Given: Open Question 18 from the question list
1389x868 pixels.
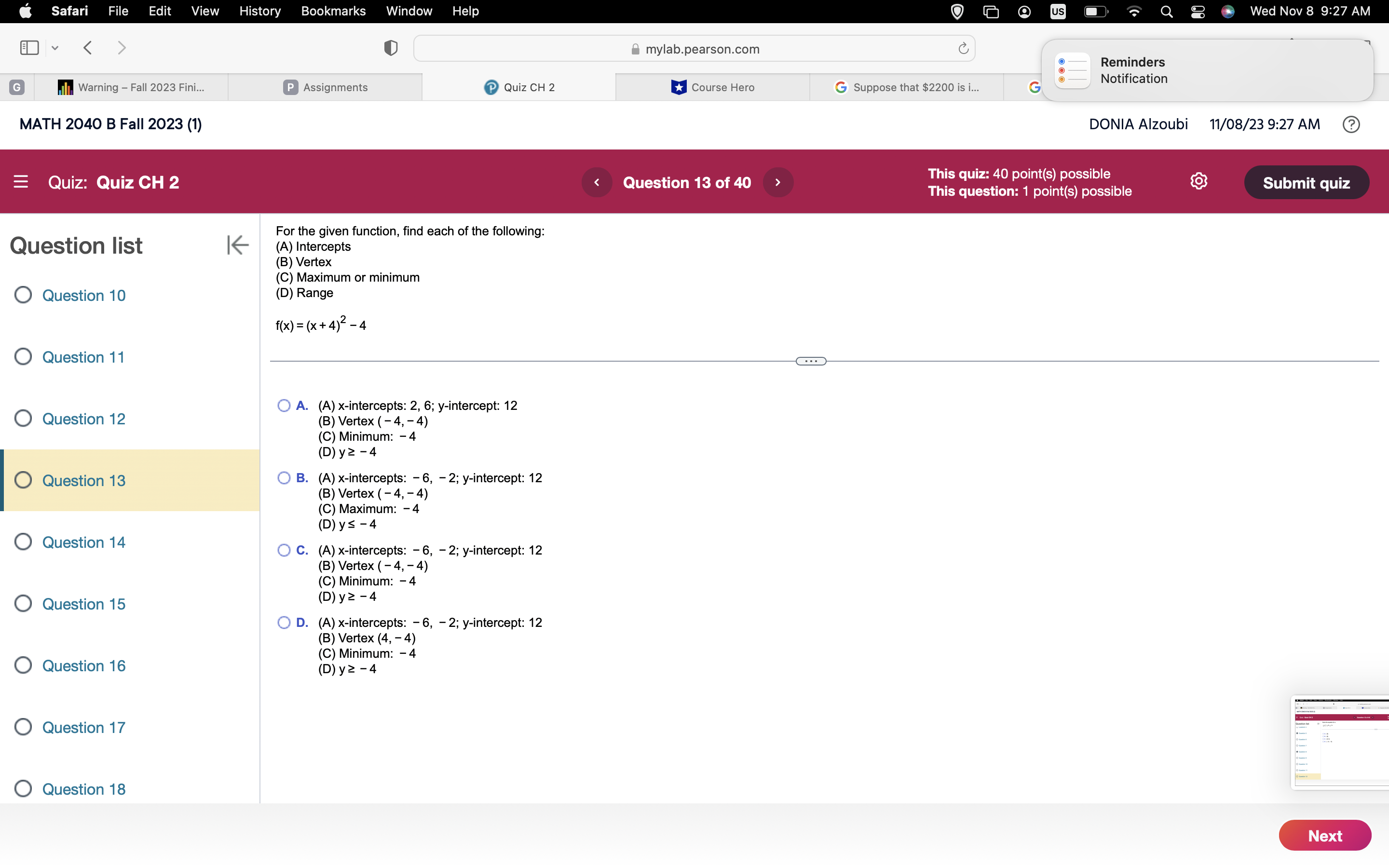Looking at the screenshot, I should [84, 789].
